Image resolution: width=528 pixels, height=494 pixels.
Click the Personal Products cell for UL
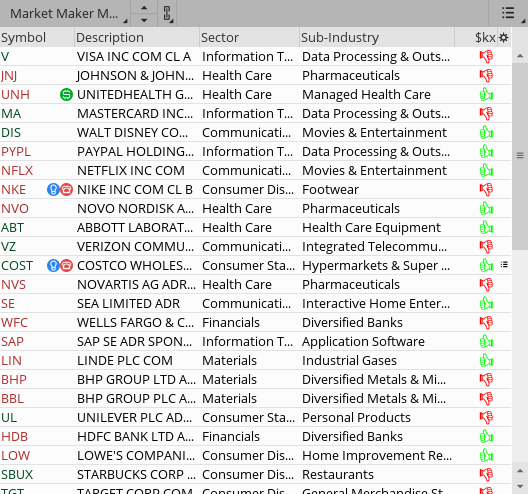click(356, 418)
